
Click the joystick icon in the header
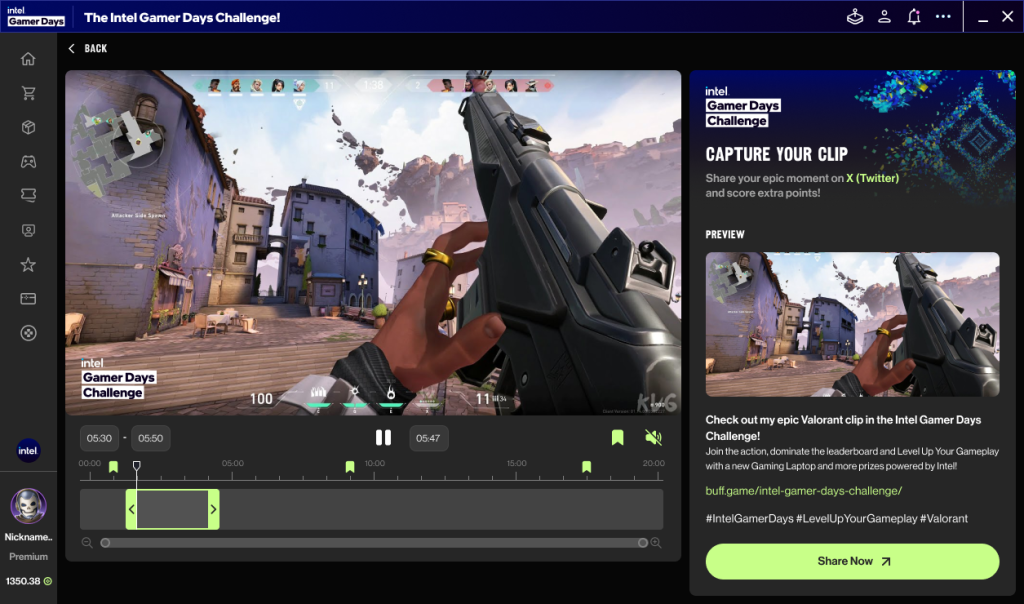click(854, 17)
